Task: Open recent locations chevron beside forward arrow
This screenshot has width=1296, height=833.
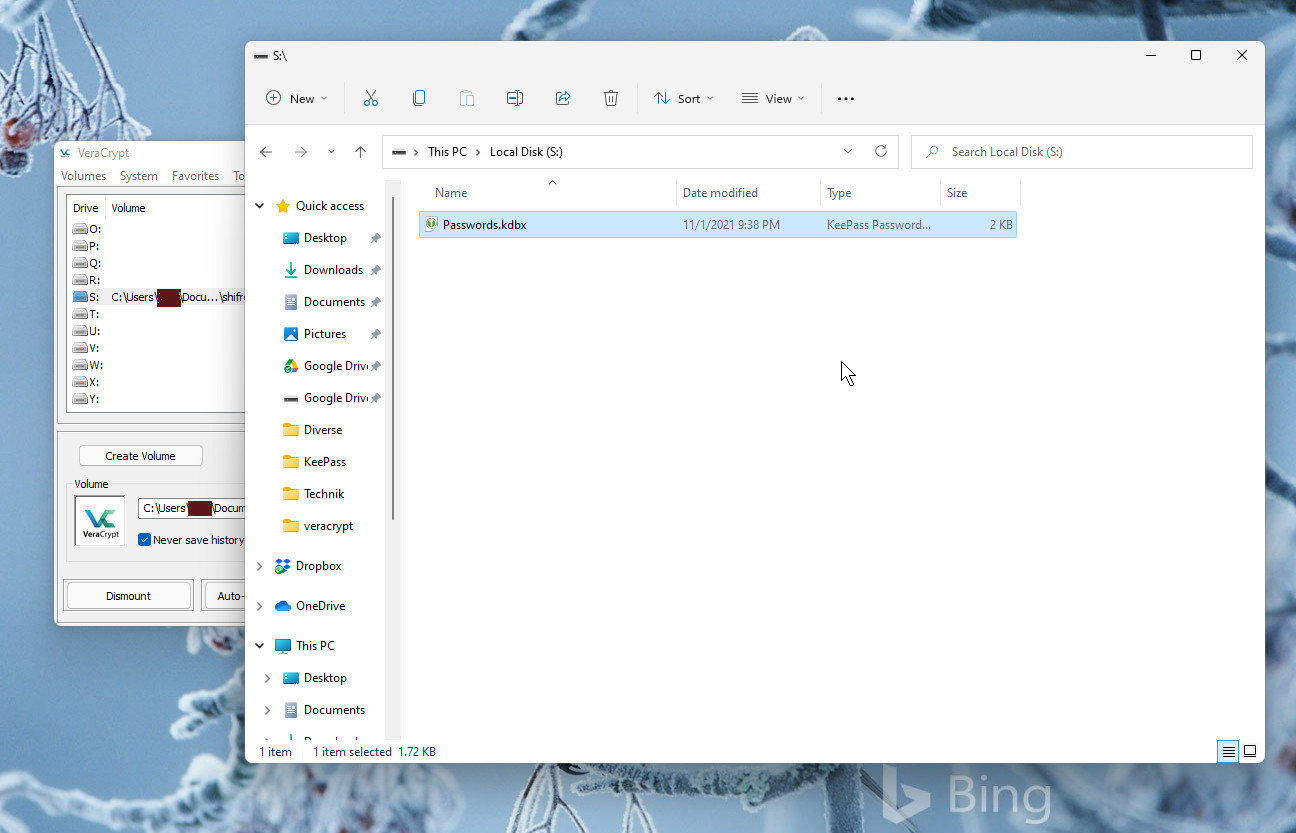Action: click(331, 152)
